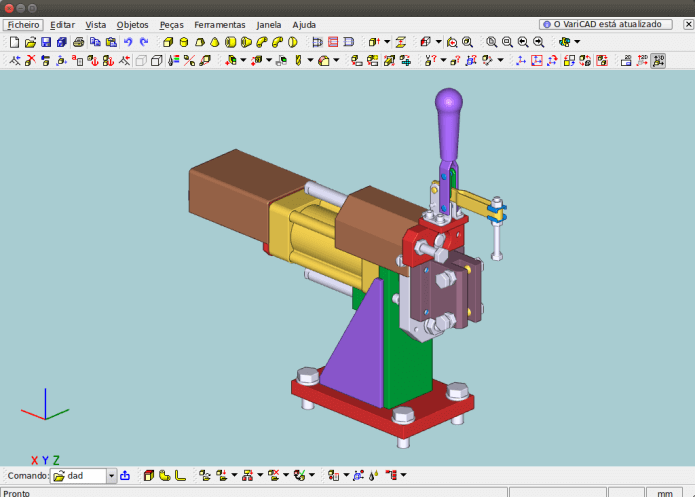Save the file with the floppy disk icon
695x497 pixels.
pos(46,42)
